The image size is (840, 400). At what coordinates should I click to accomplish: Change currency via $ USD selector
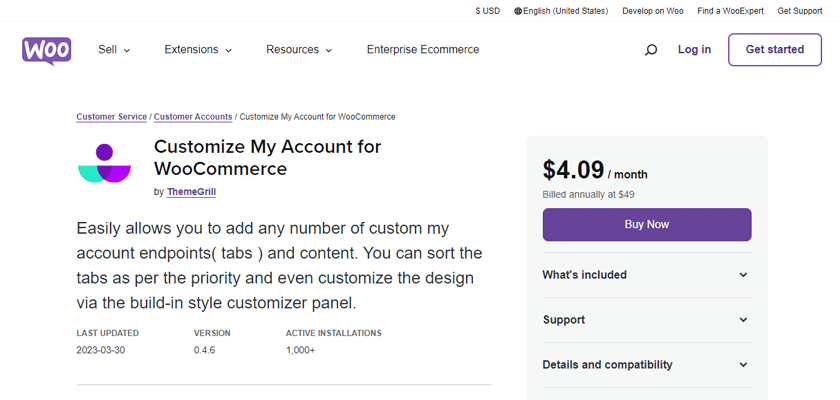point(488,11)
